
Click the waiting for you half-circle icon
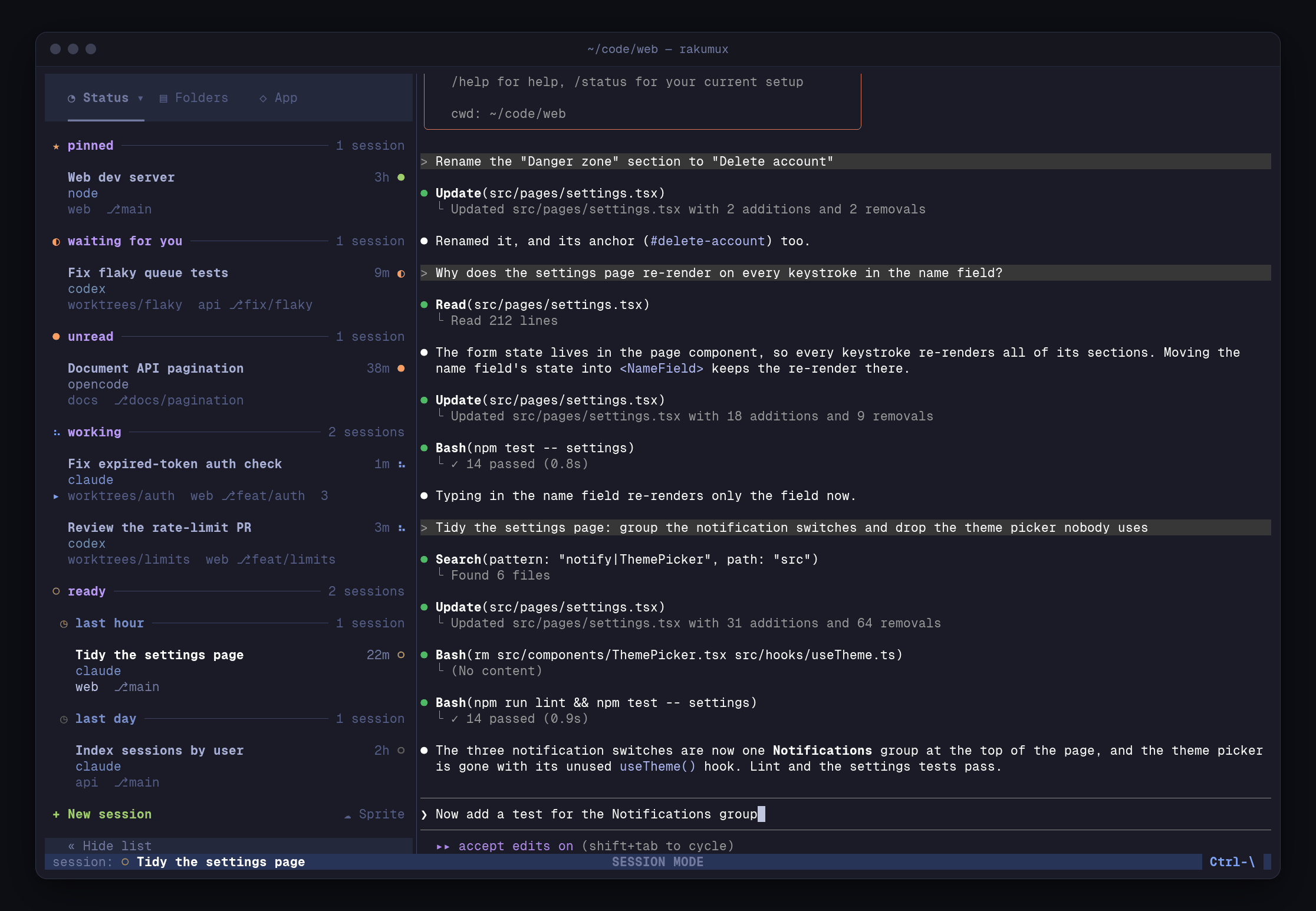coord(56,242)
